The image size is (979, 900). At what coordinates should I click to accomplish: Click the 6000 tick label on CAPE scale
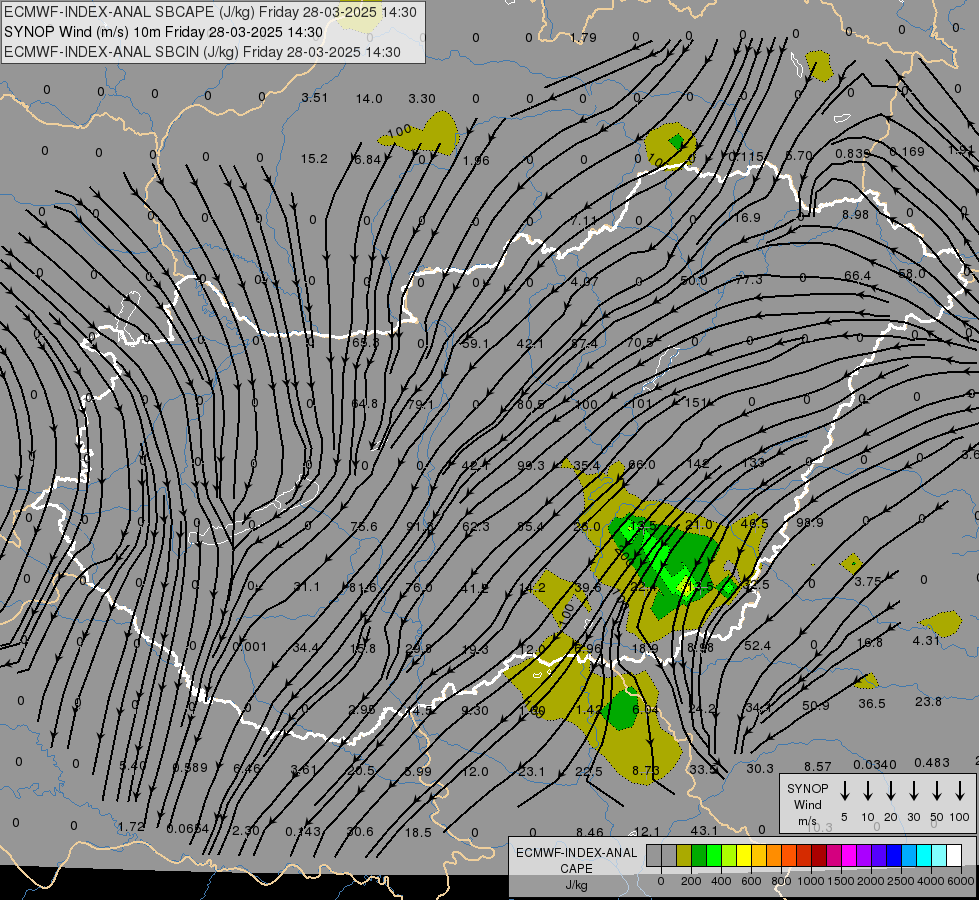[961, 881]
